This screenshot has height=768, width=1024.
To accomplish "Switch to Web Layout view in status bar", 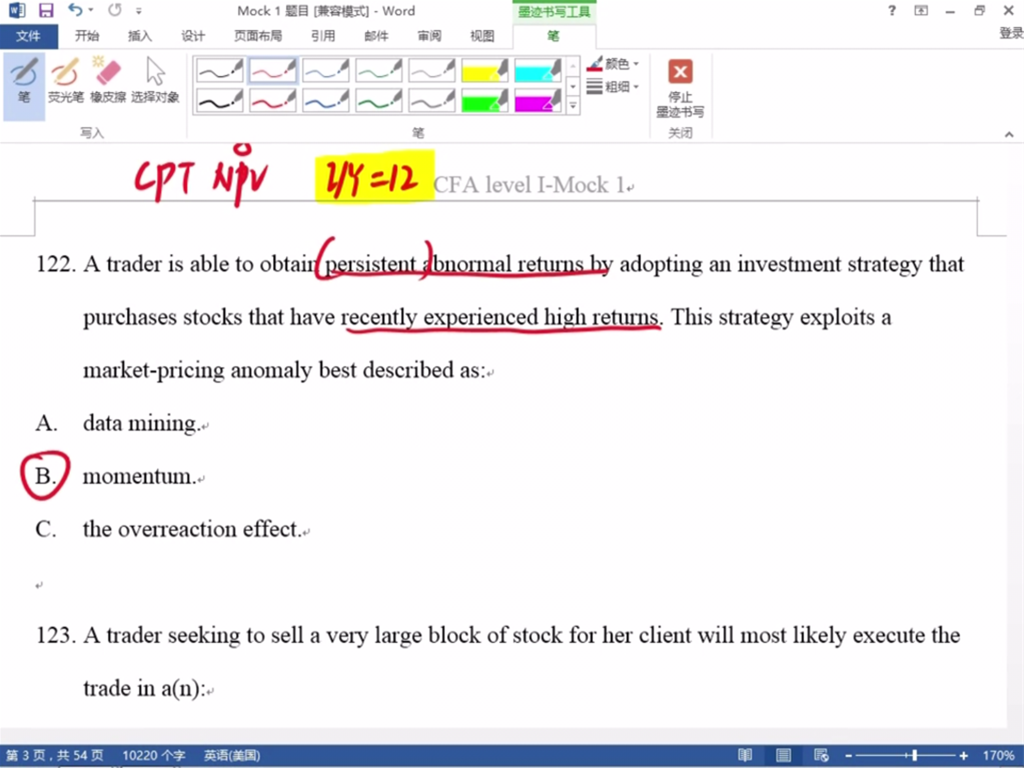I will pyautogui.click(x=822, y=756).
